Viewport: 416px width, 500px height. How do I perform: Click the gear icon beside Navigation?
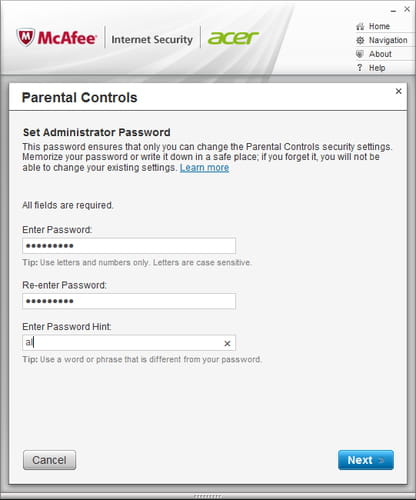pos(360,40)
